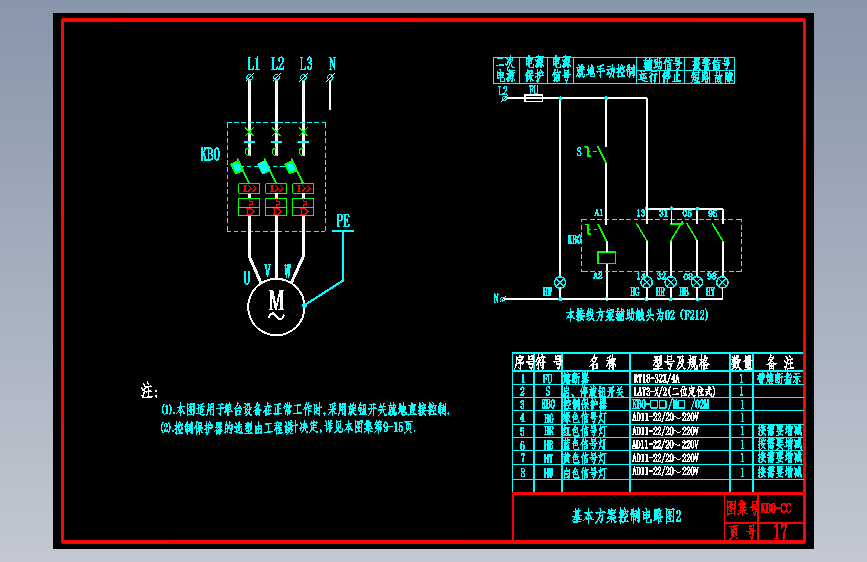
Task: Select the L1 phase terminal circle
Action: click(249, 77)
